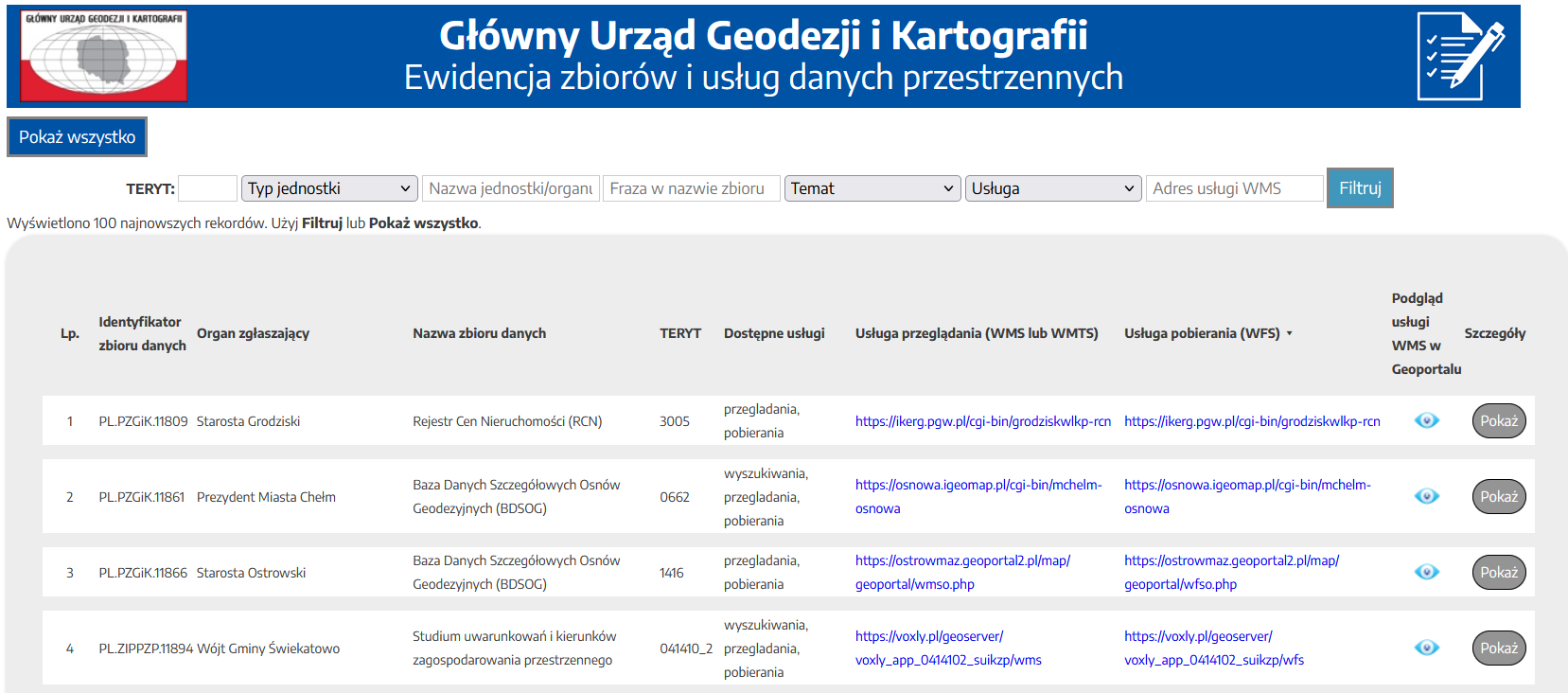
Task: Show WMS preview for Starosta Ostrowski
Action: 1426,572
